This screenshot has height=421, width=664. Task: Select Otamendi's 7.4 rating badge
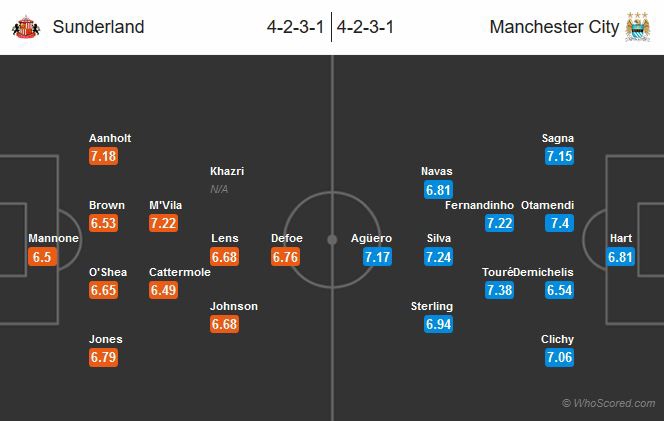pos(560,223)
